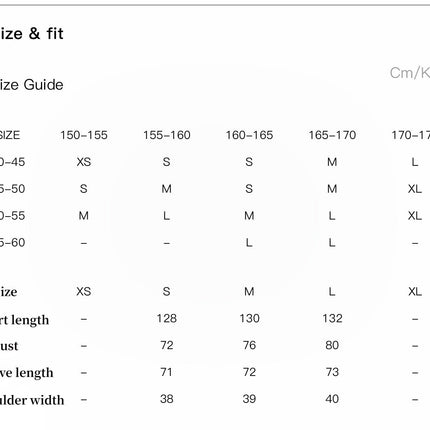Select the 150-155 height column header
Image resolution: width=430 pixels, height=430 pixels.
(84, 135)
